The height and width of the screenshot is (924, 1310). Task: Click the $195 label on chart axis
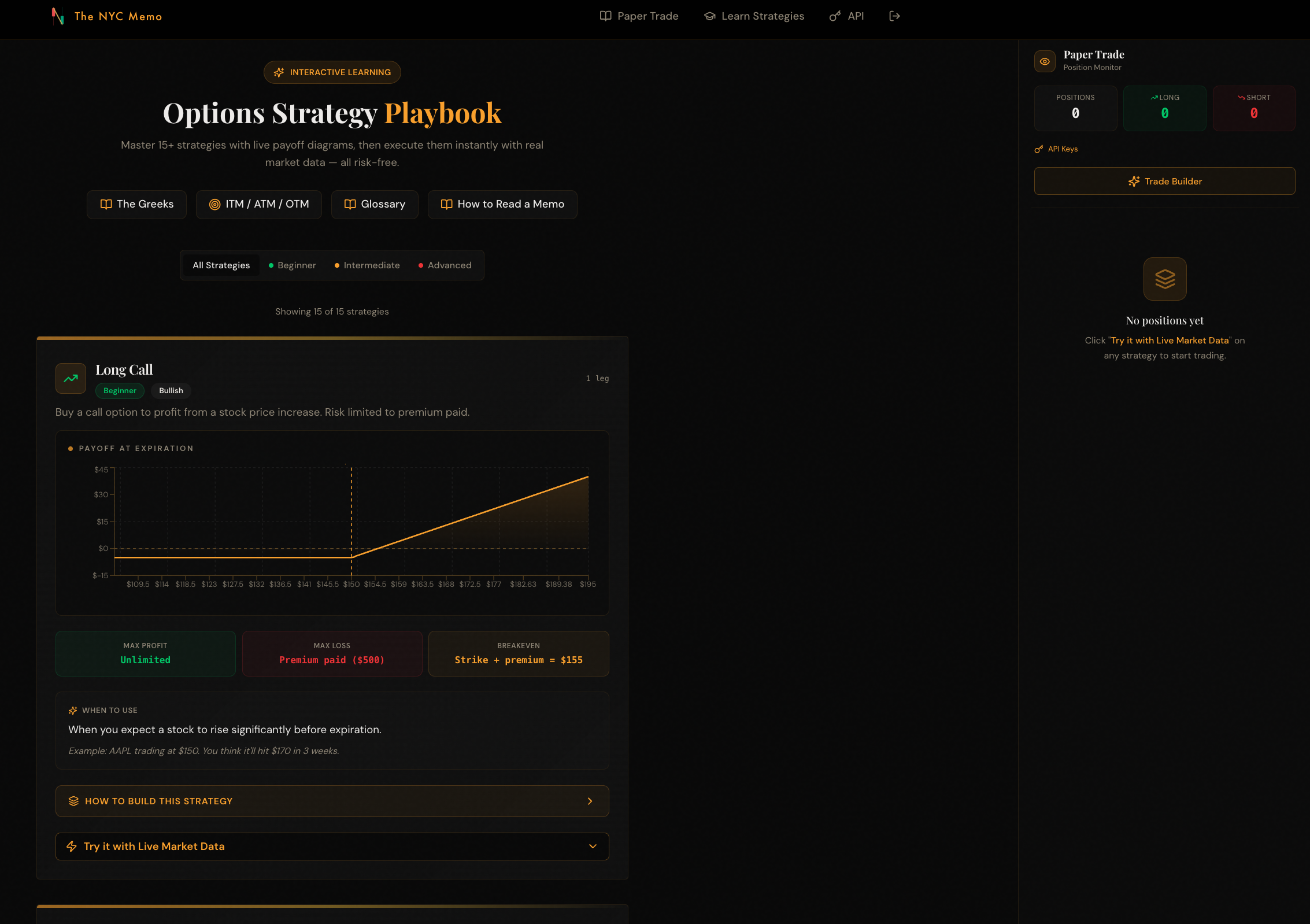coord(588,585)
